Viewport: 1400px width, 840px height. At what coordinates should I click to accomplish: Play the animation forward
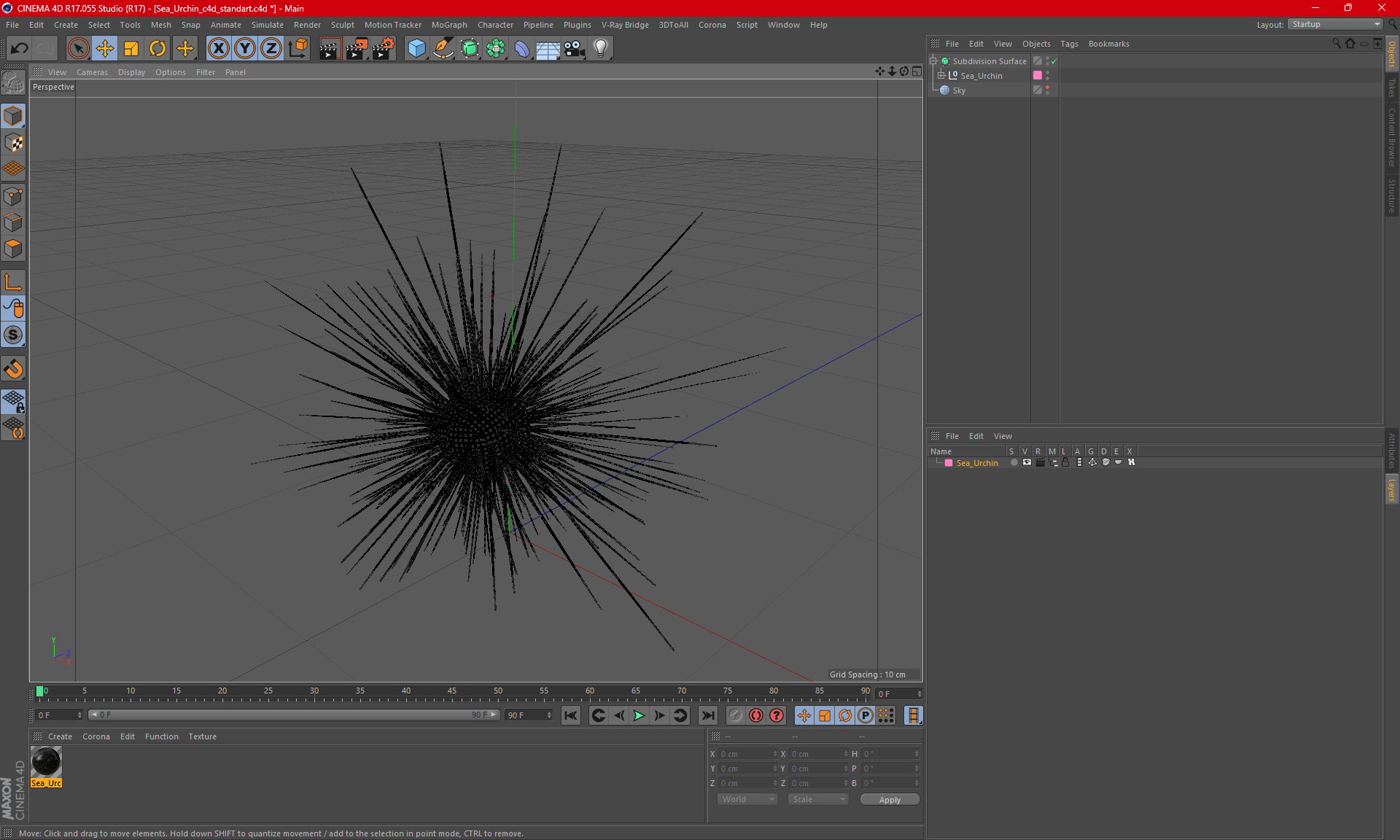pyautogui.click(x=639, y=715)
